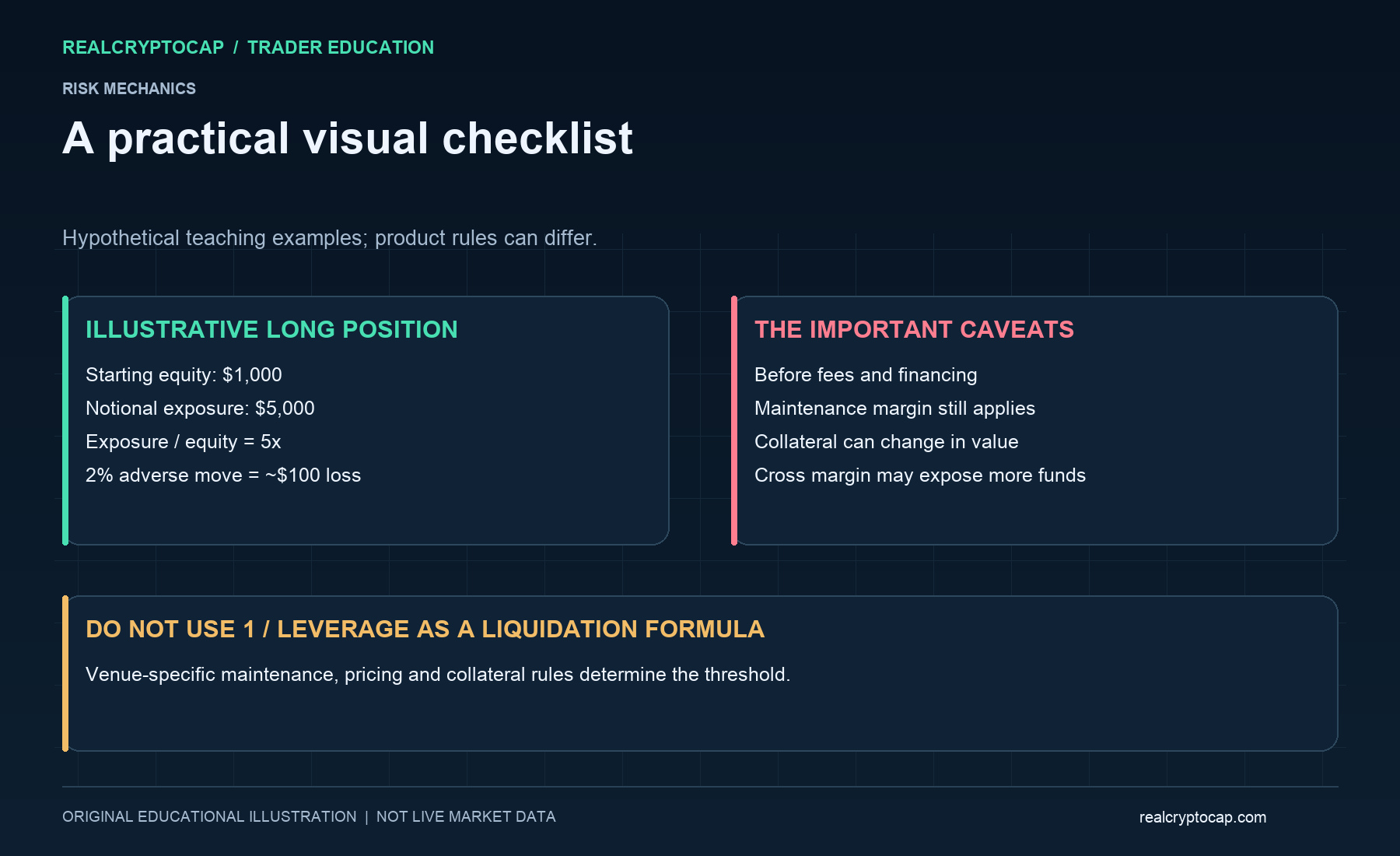Click the 'Starting equity: $1,000' line
The width and height of the screenshot is (1400, 856).
tap(184, 375)
